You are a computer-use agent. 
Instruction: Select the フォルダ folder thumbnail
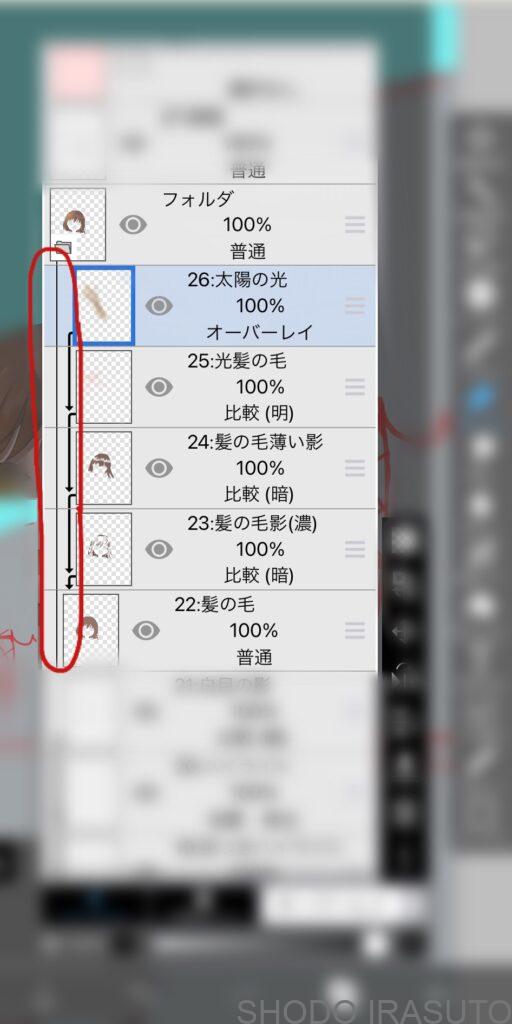(x=78, y=225)
